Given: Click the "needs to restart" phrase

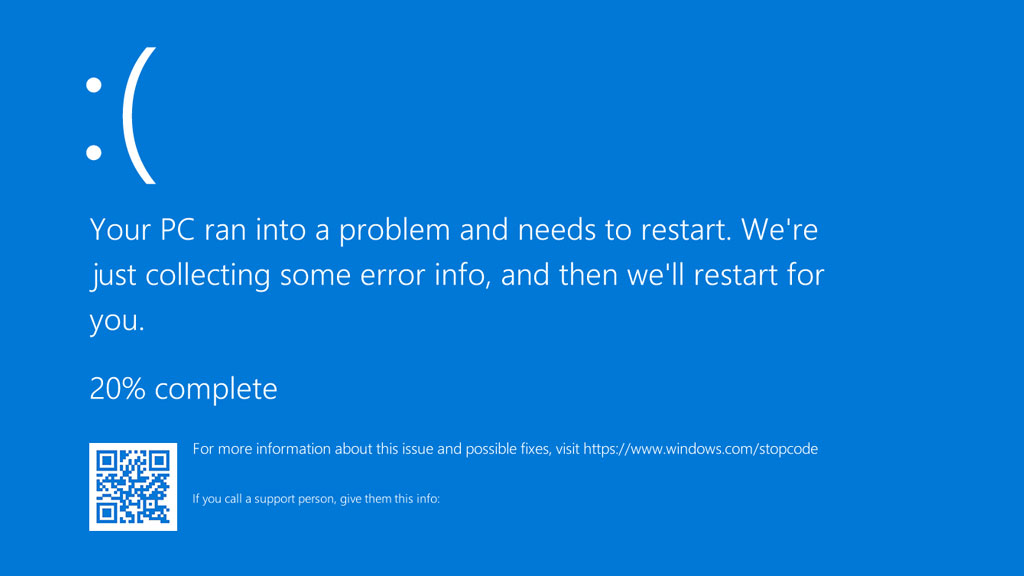Looking at the screenshot, I should 600,230.
